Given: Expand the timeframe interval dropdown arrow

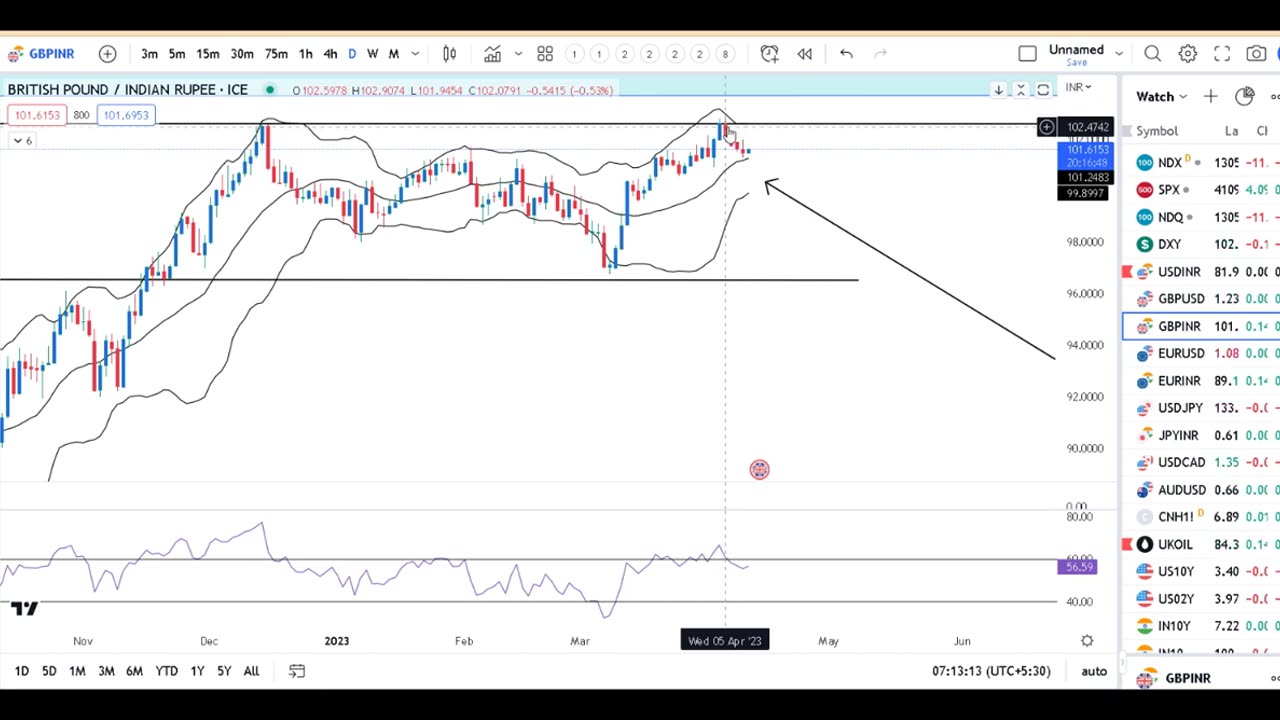Looking at the screenshot, I should pyautogui.click(x=415, y=54).
